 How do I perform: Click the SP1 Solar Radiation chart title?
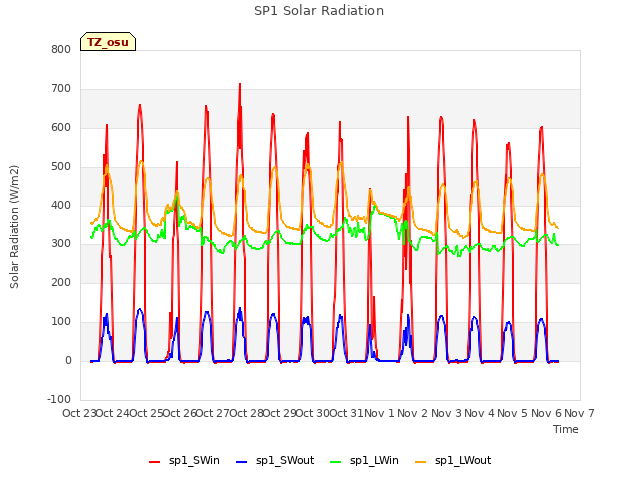pos(319,11)
